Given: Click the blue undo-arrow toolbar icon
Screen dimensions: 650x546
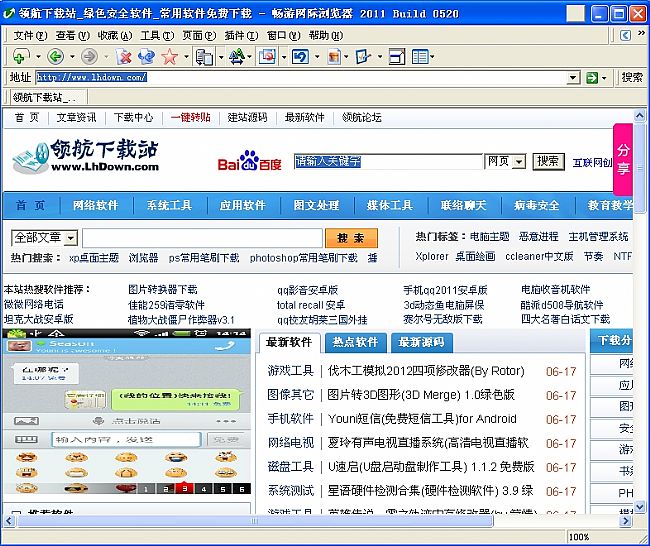Looking at the screenshot, I should point(300,56).
